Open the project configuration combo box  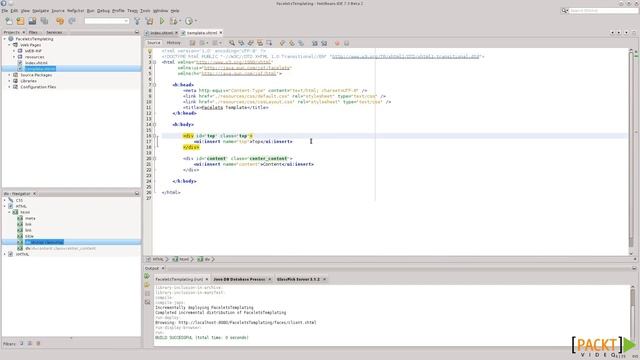point(107,21)
